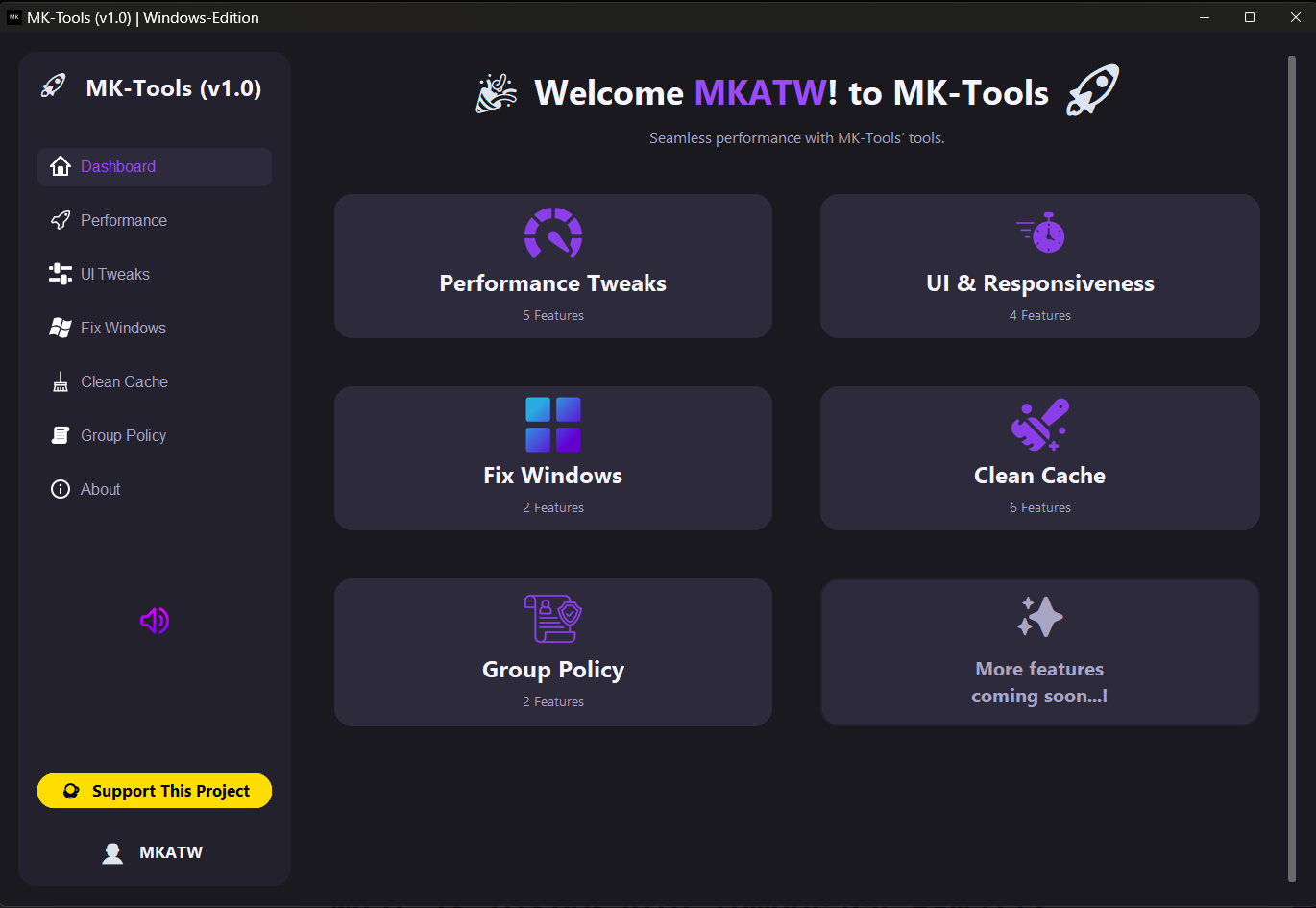The width and height of the screenshot is (1316, 908).
Task: Select the Clean Cache broom icon
Action: pyautogui.click(x=60, y=381)
